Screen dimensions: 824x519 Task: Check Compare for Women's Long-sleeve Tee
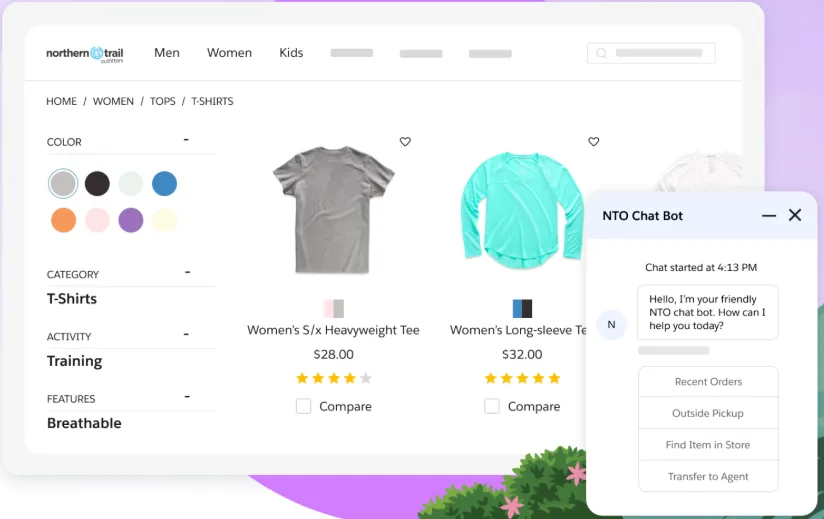(492, 406)
